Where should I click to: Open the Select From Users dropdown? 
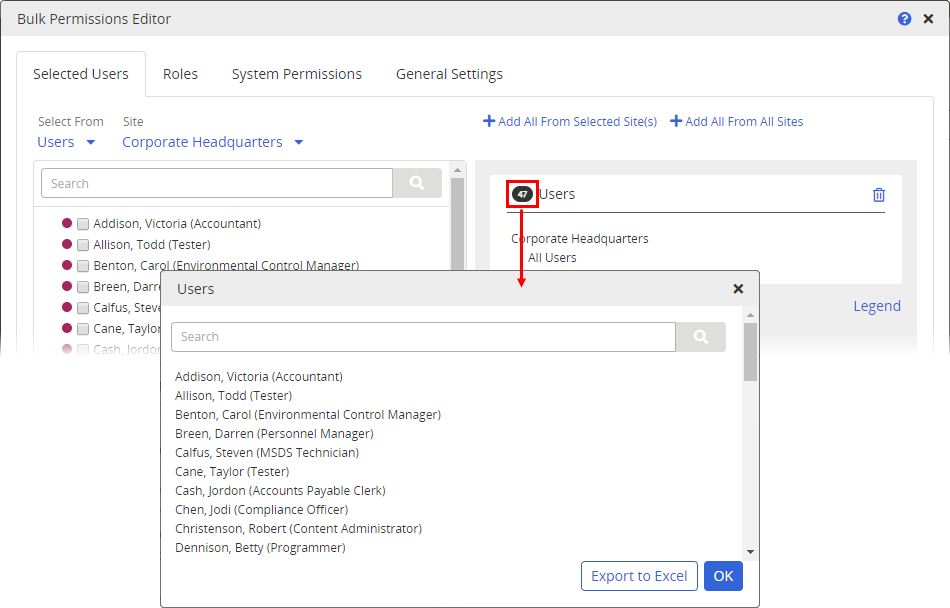coord(66,142)
